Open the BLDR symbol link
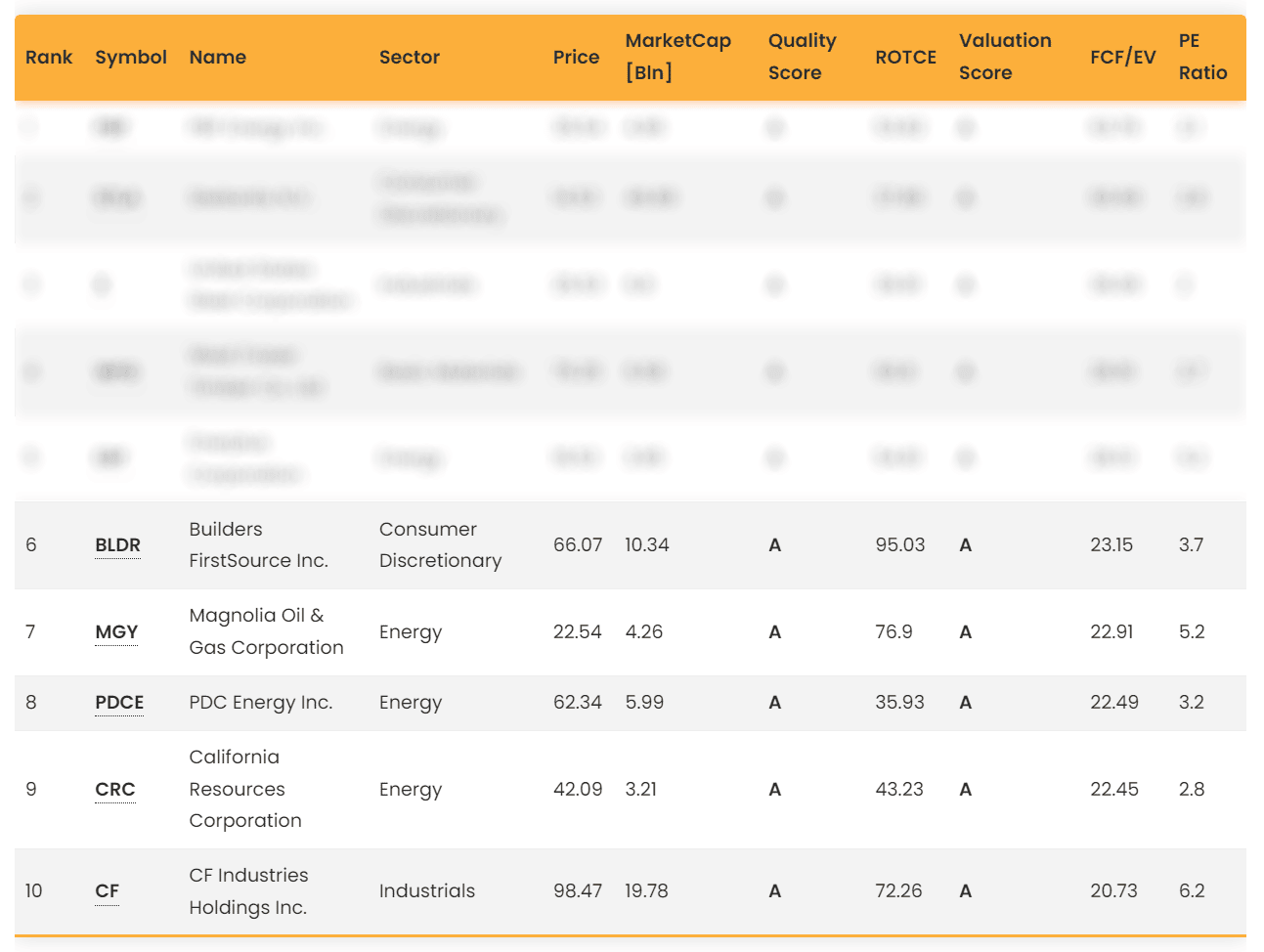1264x952 pixels. [117, 545]
